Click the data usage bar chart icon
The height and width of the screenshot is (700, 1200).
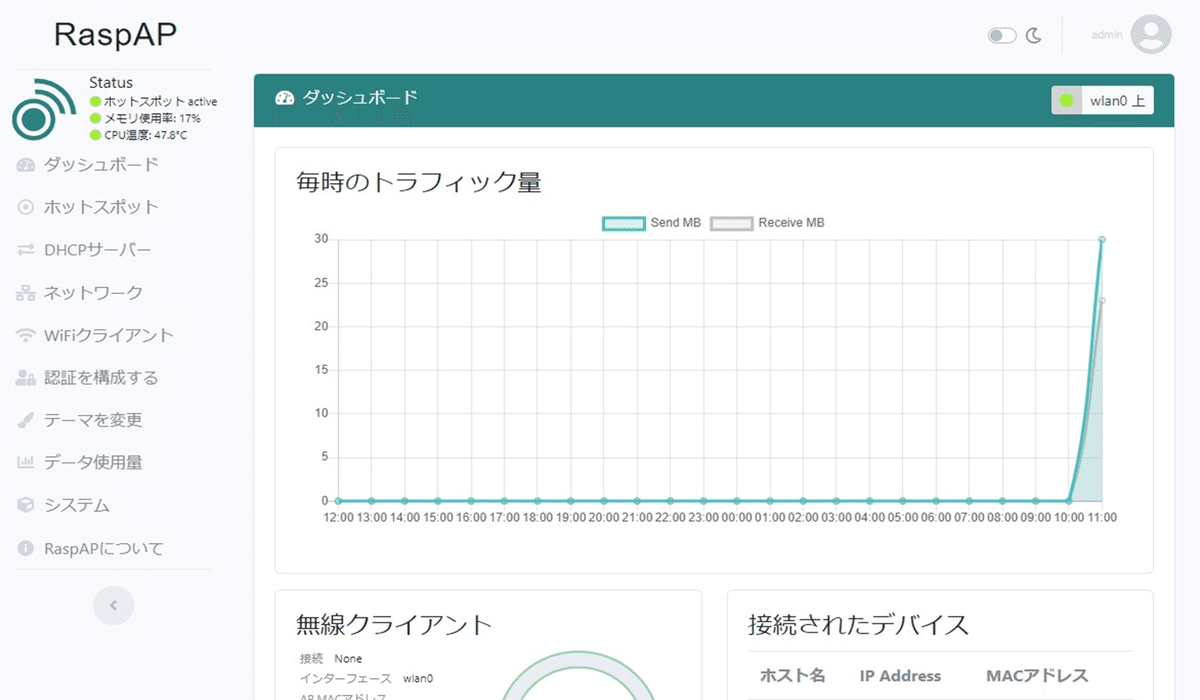26,463
